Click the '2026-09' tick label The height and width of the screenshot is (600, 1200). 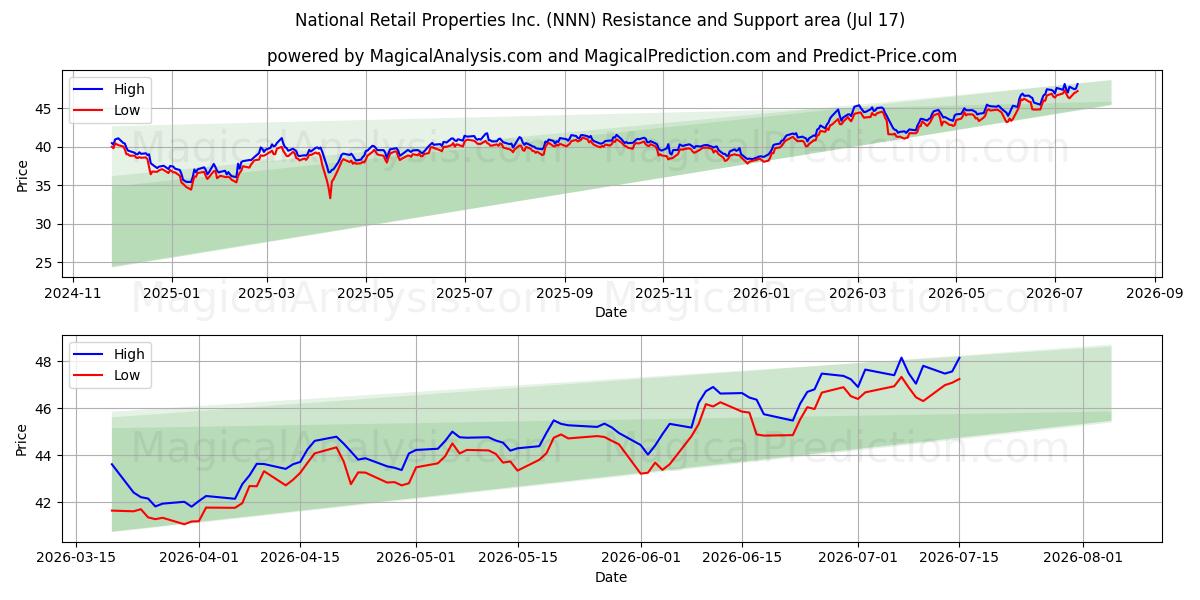[1155, 293]
